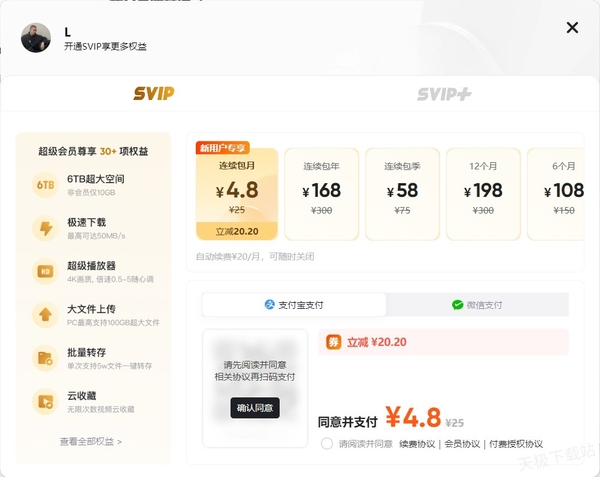Viewport: 600px width, 477px height.
Task: Open 查看全部权益 link
Action: pyautogui.click(x=91, y=442)
